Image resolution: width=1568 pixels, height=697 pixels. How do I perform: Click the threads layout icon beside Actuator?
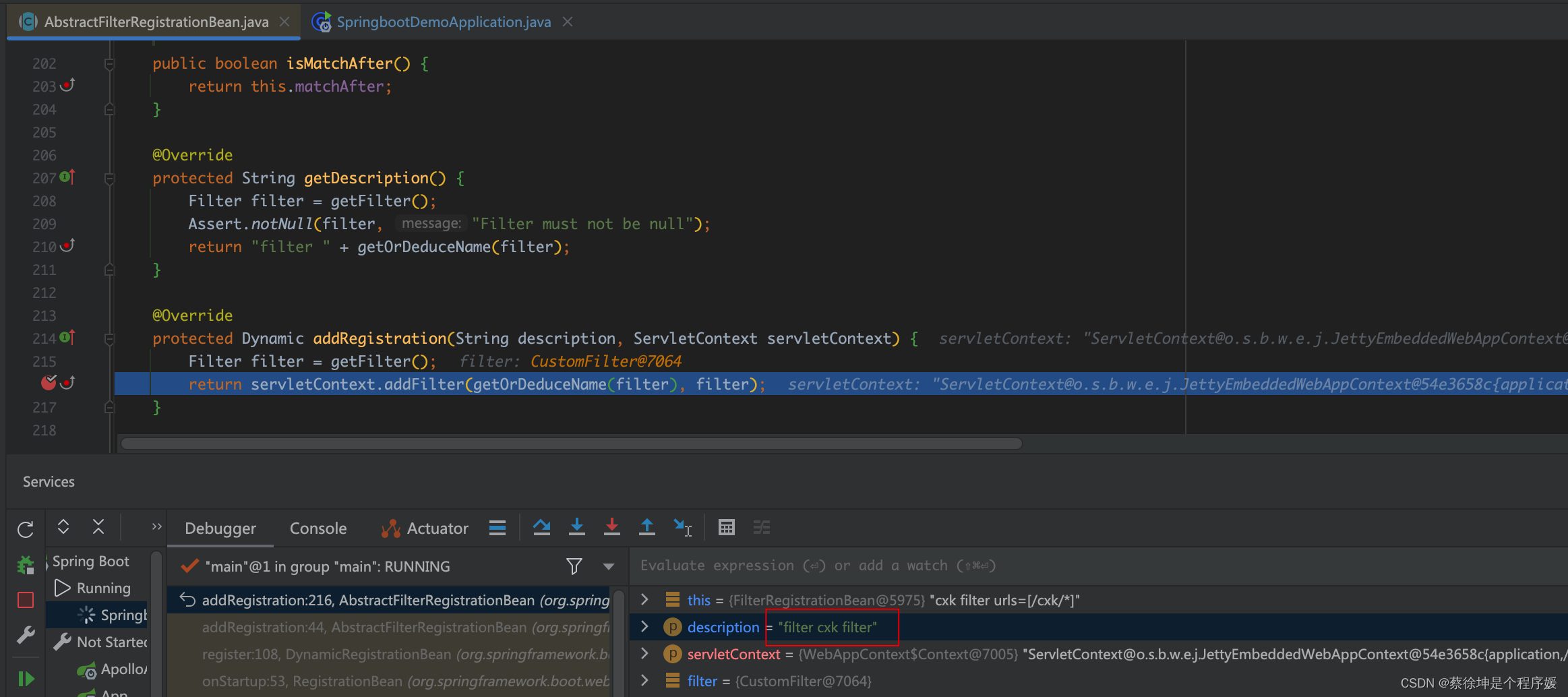[x=497, y=528]
